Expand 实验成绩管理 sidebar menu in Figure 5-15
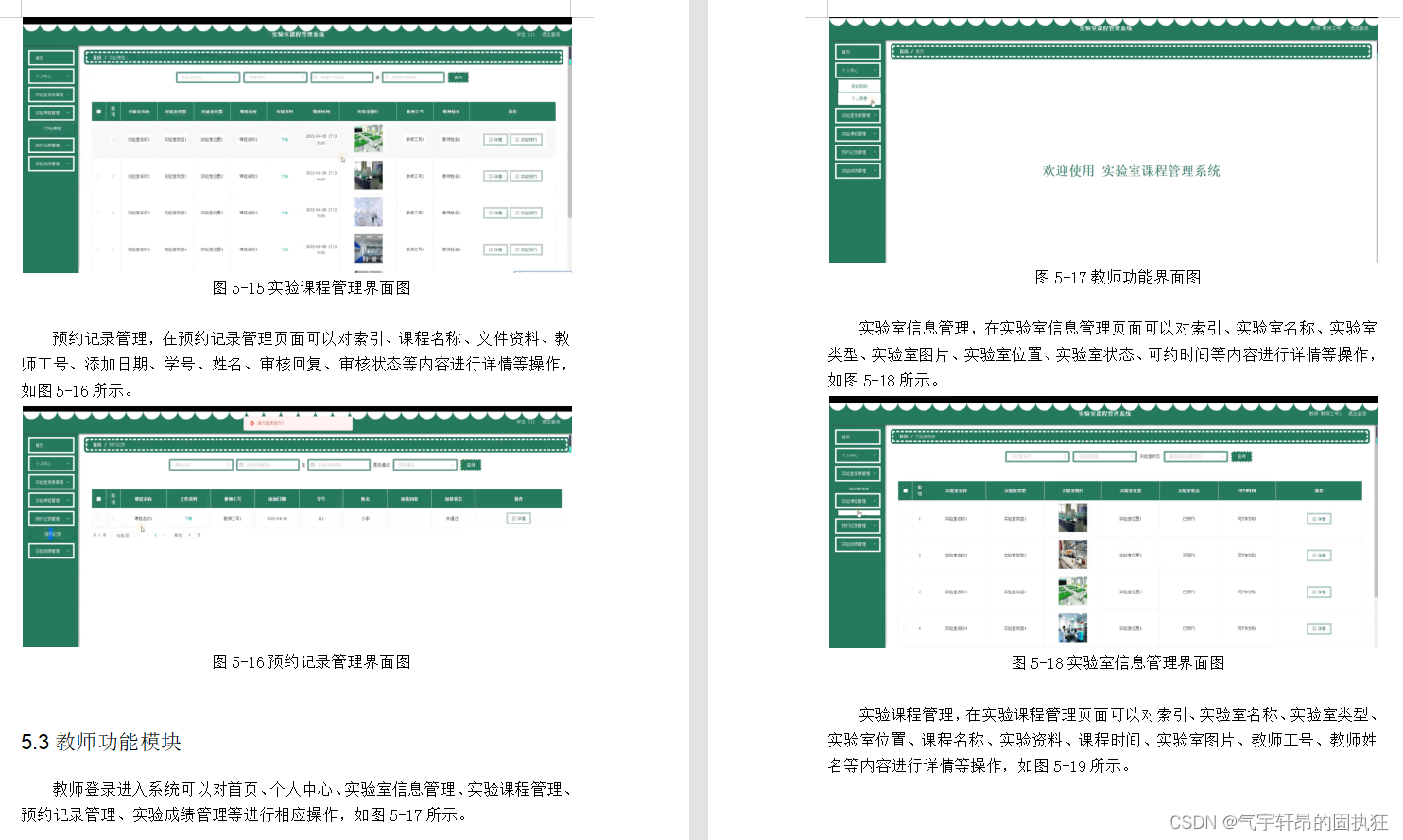This screenshot has width=1403, height=840. pyautogui.click(x=51, y=163)
